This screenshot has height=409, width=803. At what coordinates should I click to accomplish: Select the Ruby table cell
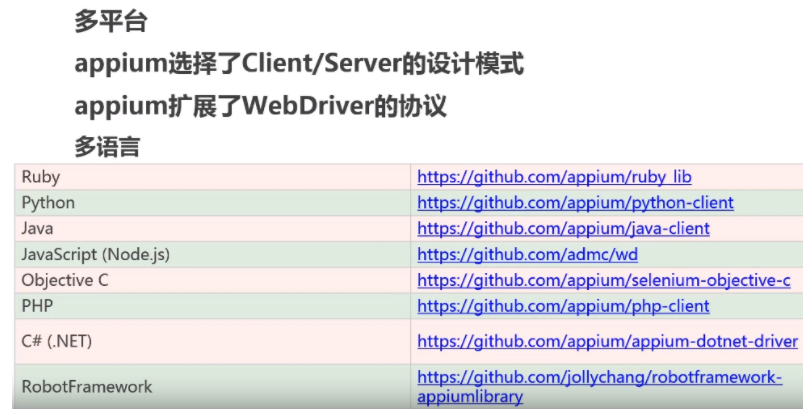tap(213, 177)
